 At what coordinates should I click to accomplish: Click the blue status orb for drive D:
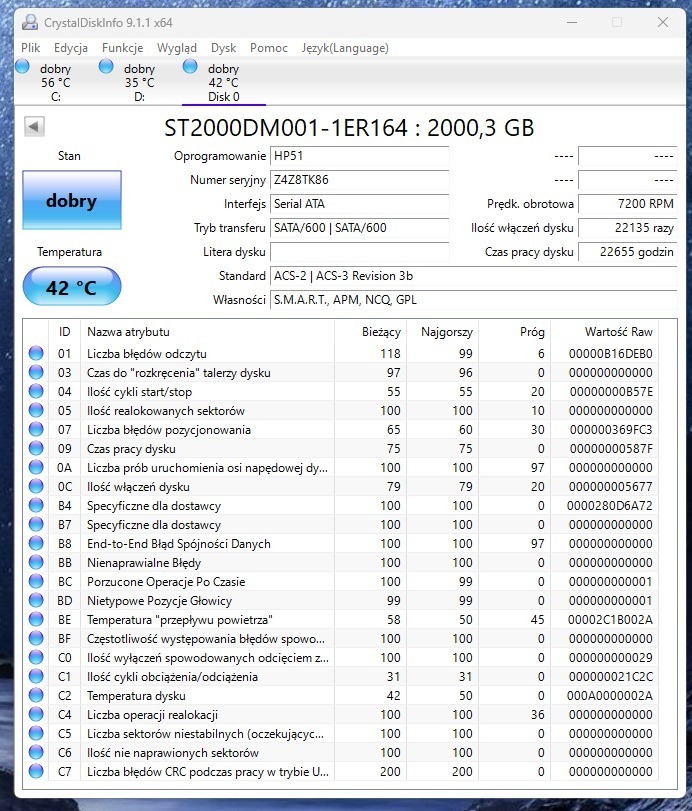pos(106,66)
